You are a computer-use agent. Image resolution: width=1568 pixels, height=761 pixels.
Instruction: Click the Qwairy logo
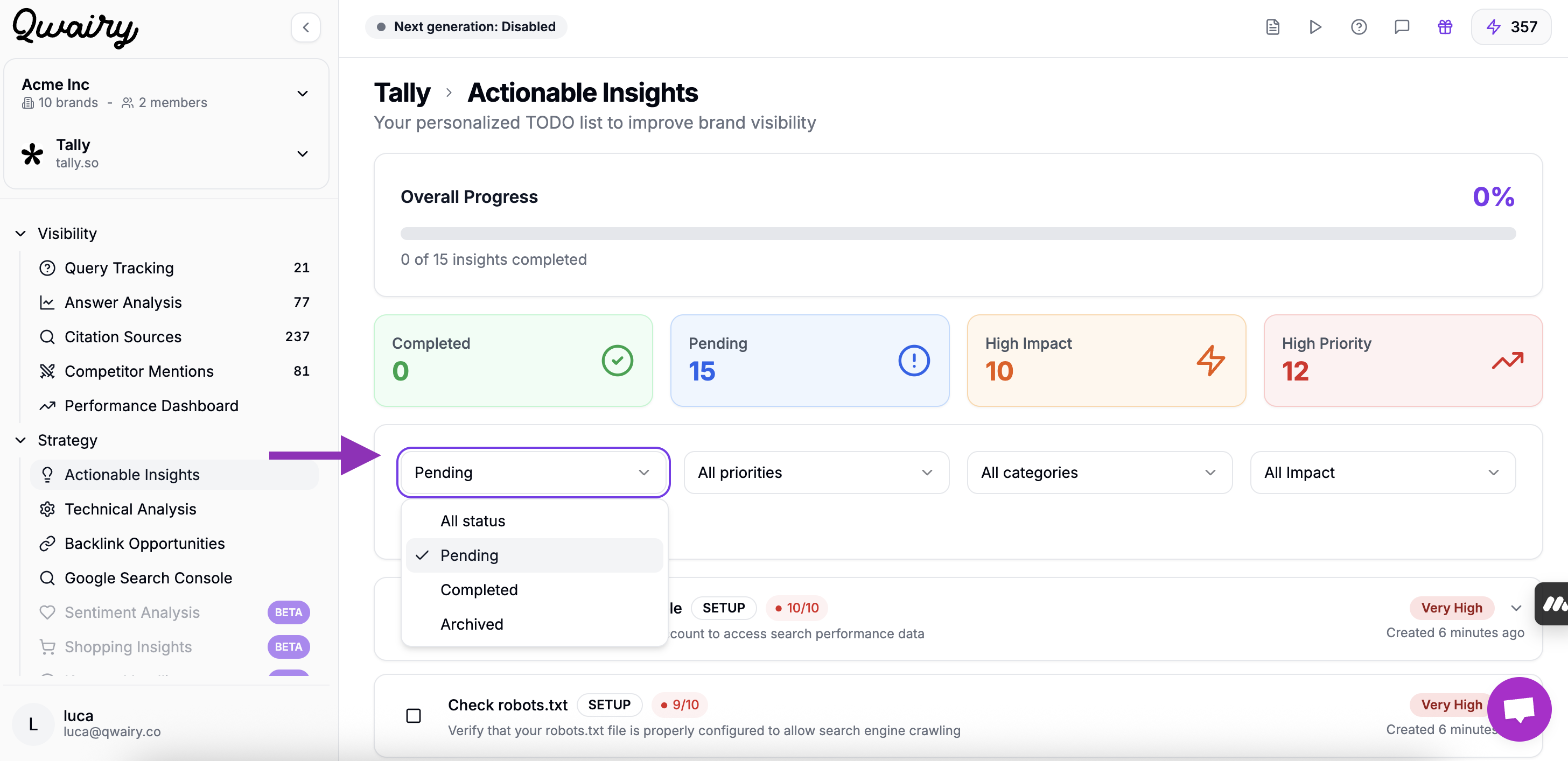[75, 27]
